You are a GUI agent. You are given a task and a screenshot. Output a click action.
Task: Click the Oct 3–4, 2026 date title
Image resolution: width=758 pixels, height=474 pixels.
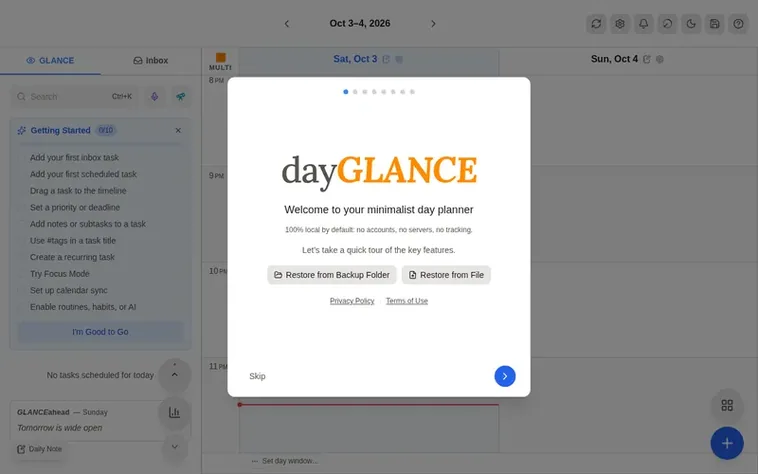tap(360, 23)
